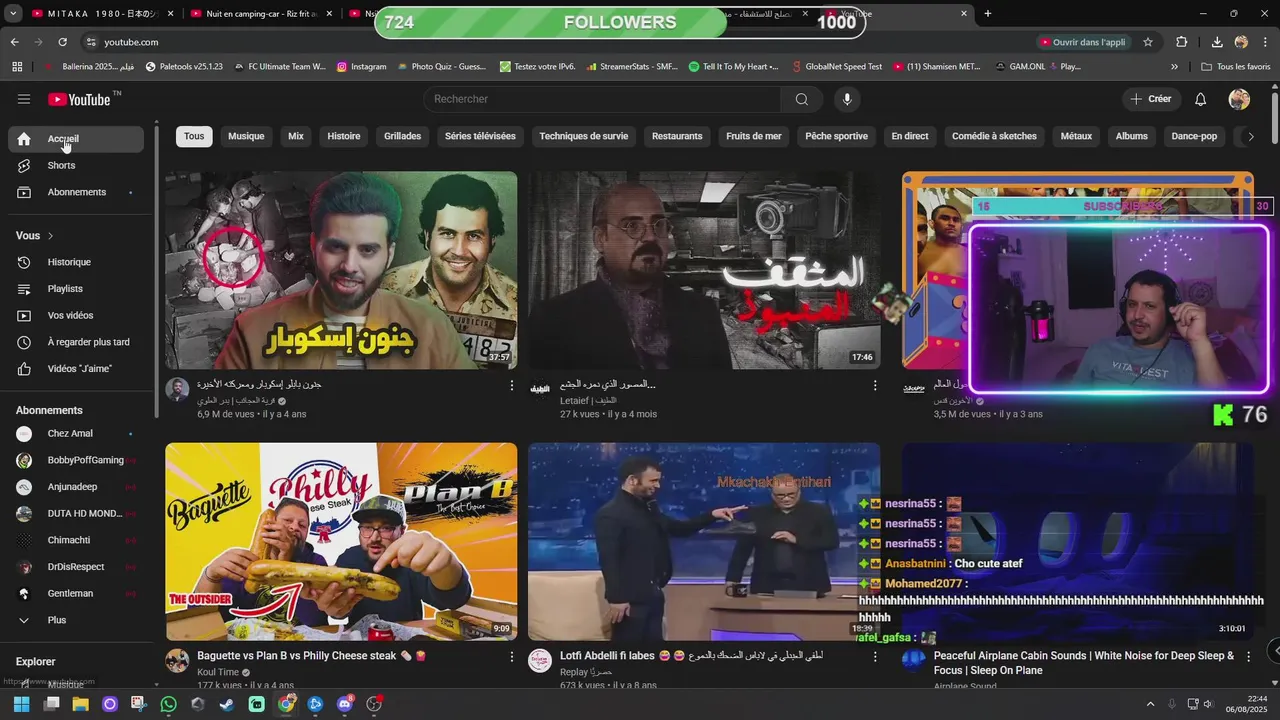Viewport: 1280px width, 720px height.
Task: Open the browser downloads icon
Action: pos(1217,42)
